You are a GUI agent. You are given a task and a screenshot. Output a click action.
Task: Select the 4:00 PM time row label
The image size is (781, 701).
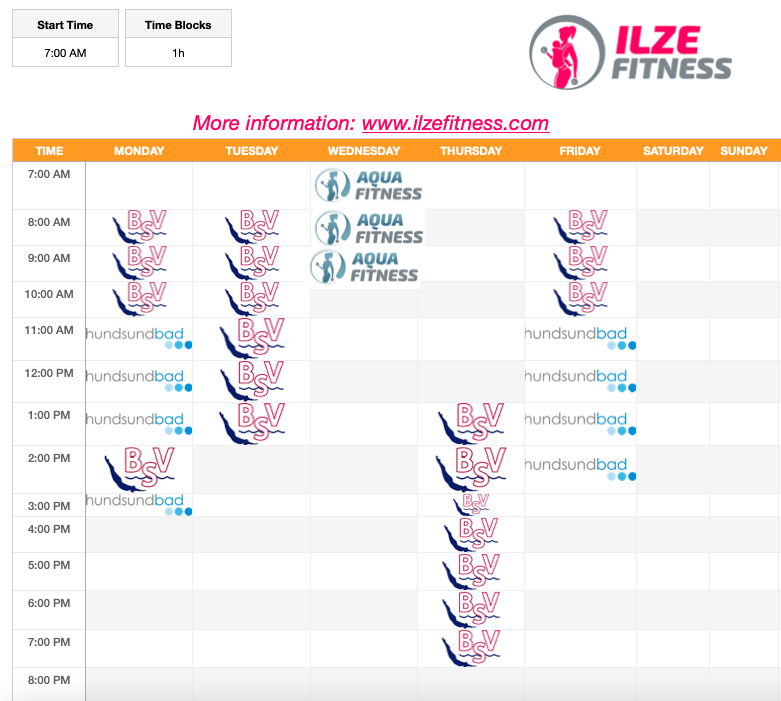(x=49, y=530)
